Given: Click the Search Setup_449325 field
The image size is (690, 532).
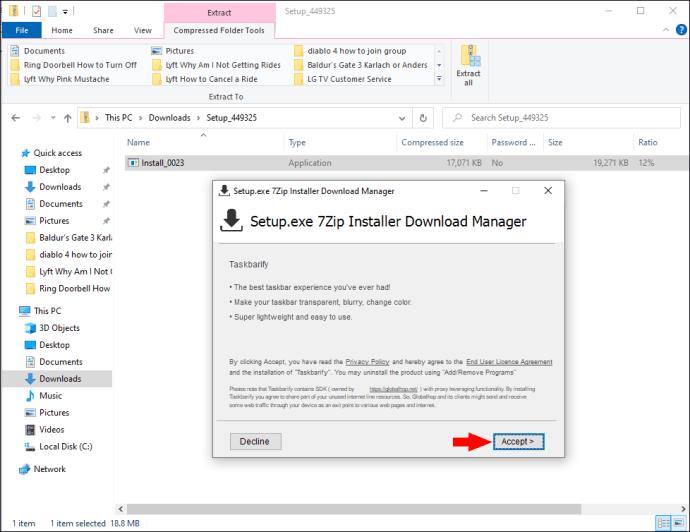Looking at the screenshot, I should [561, 118].
